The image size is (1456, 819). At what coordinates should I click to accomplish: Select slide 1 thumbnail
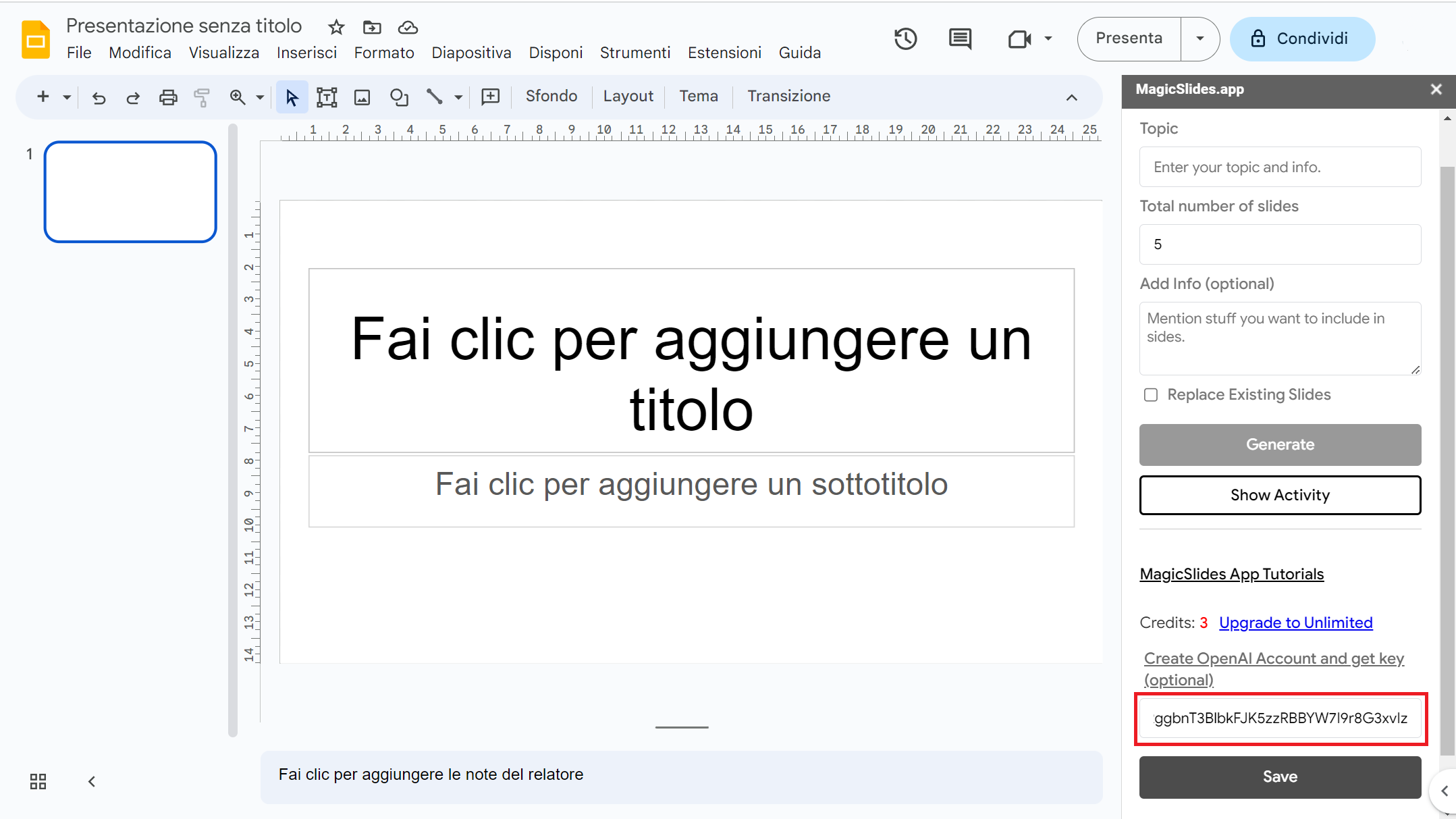pyautogui.click(x=130, y=191)
